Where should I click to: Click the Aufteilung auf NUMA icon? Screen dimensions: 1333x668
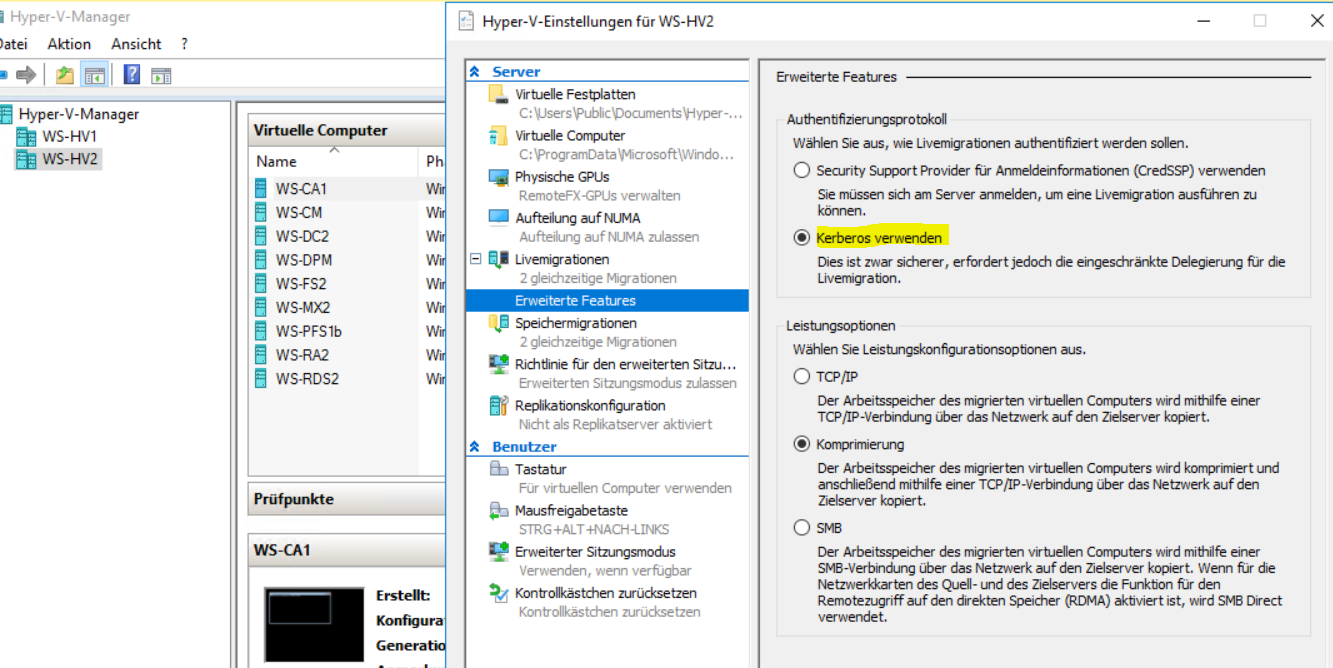coord(499,218)
